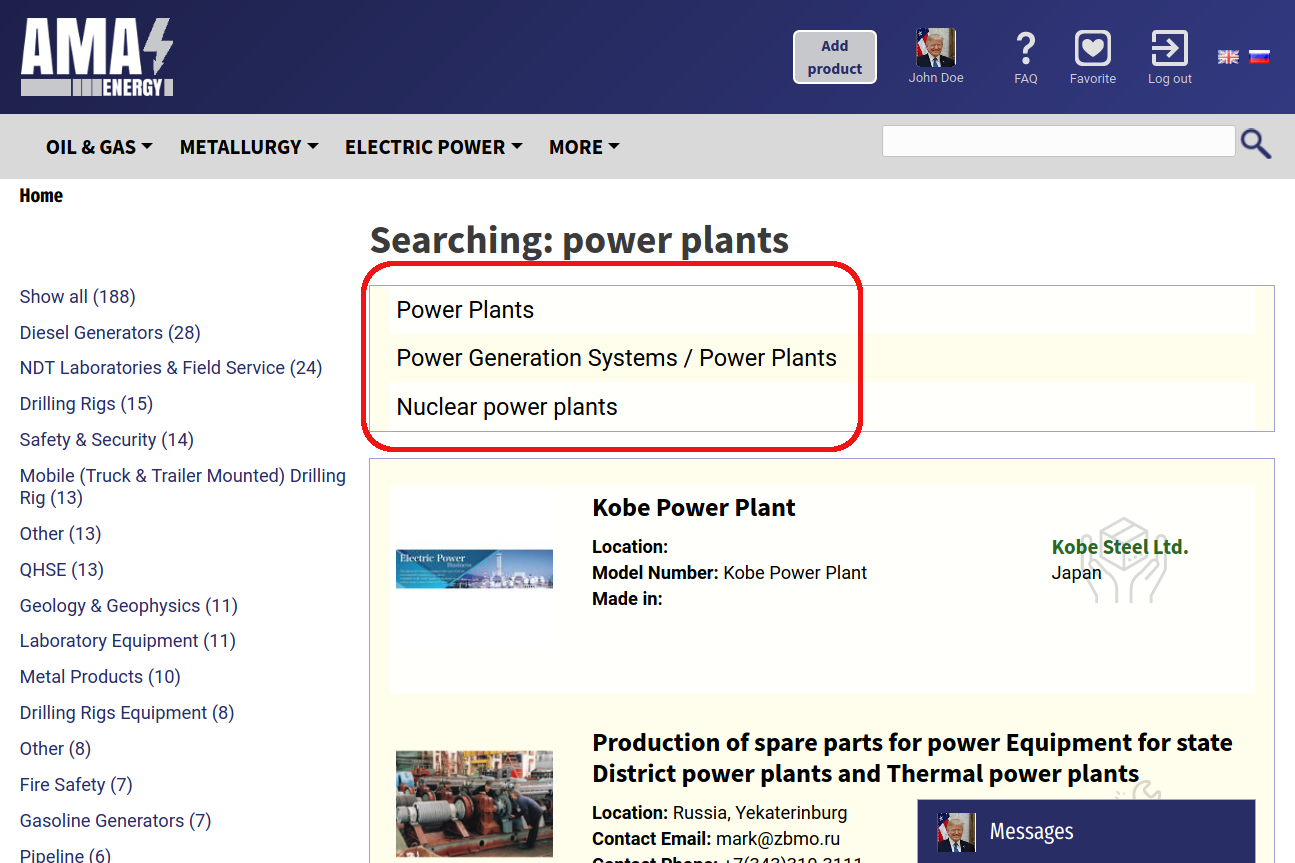
Task: Filter by Mobile Drilling Rig (13)
Action: point(183,487)
